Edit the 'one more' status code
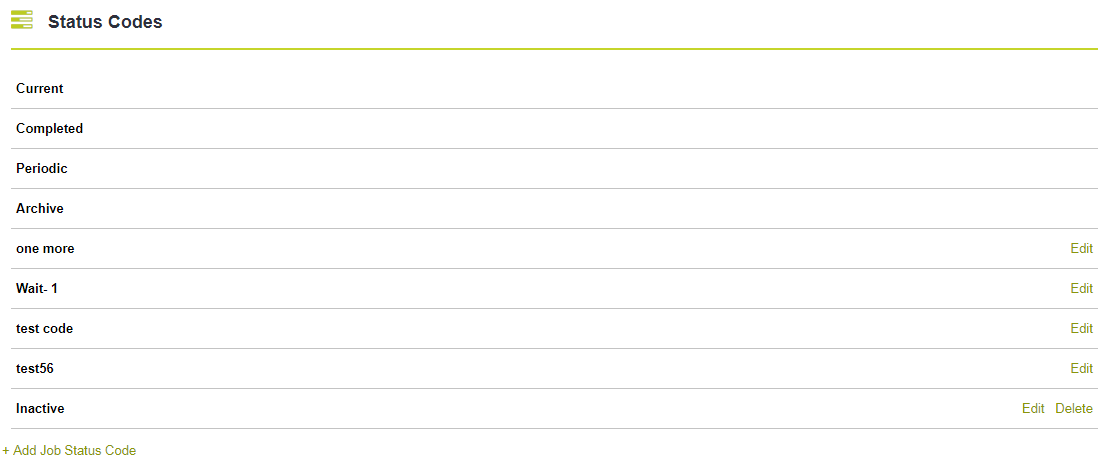Image resolution: width=1107 pixels, height=470 pixels. pyautogui.click(x=1082, y=248)
